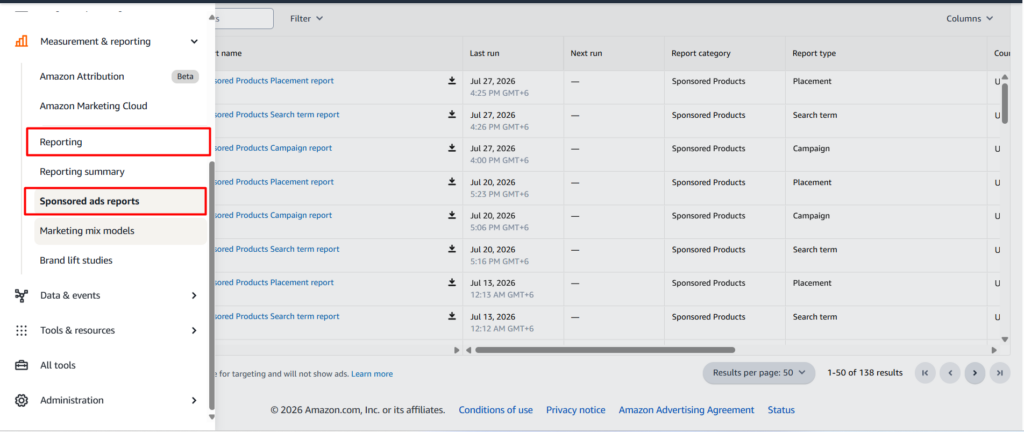Jump to the last results page

1000,373
